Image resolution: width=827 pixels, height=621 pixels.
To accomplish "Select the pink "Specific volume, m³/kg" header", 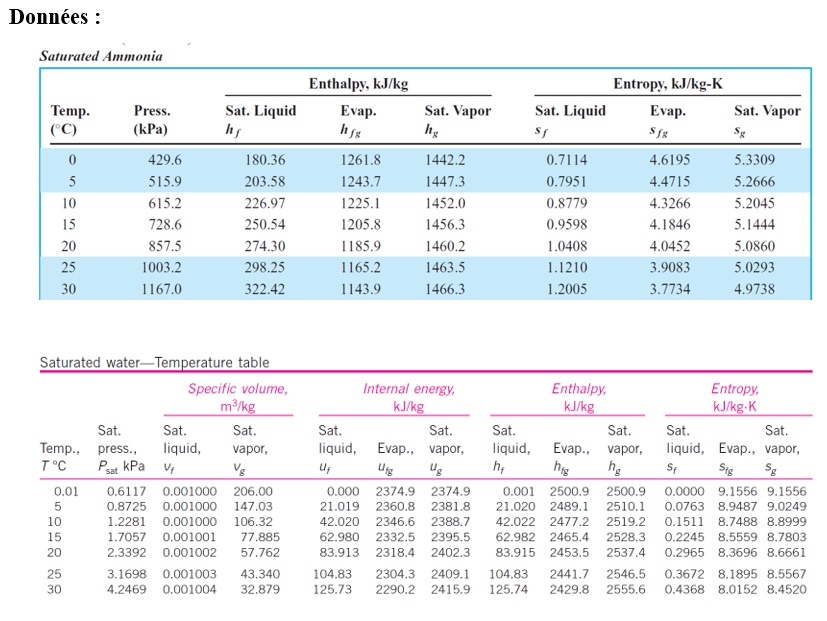I will [238, 396].
